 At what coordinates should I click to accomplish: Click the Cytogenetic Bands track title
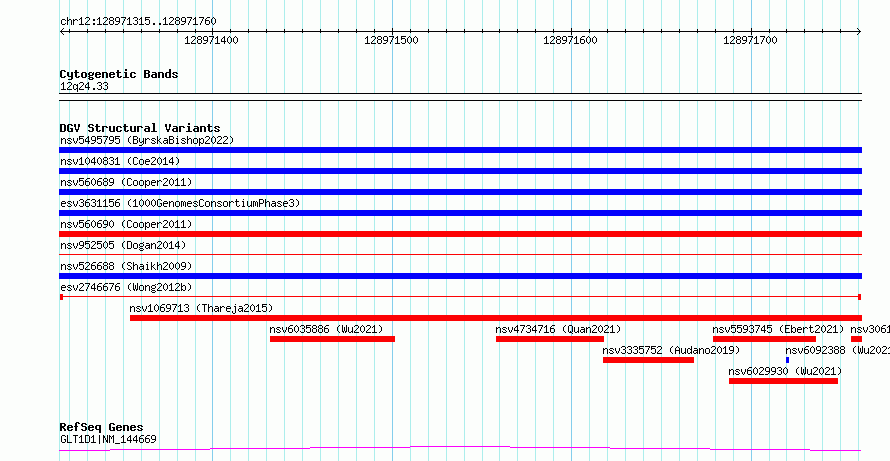click(119, 74)
